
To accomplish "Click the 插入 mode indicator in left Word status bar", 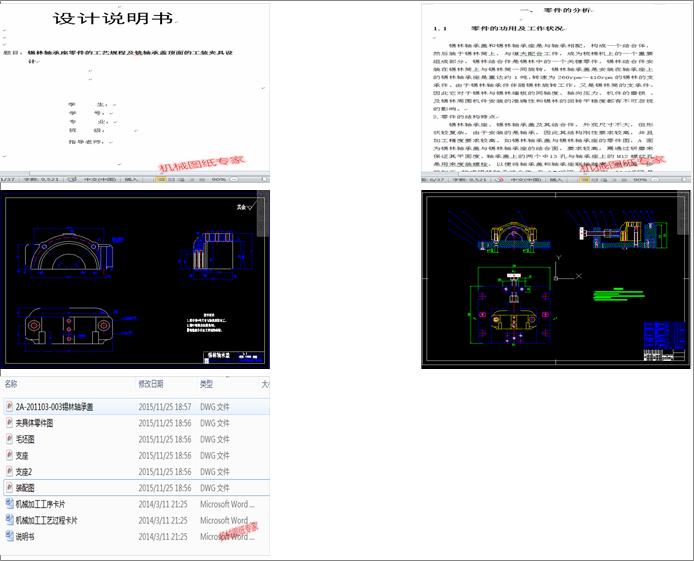I will [131, 179].
